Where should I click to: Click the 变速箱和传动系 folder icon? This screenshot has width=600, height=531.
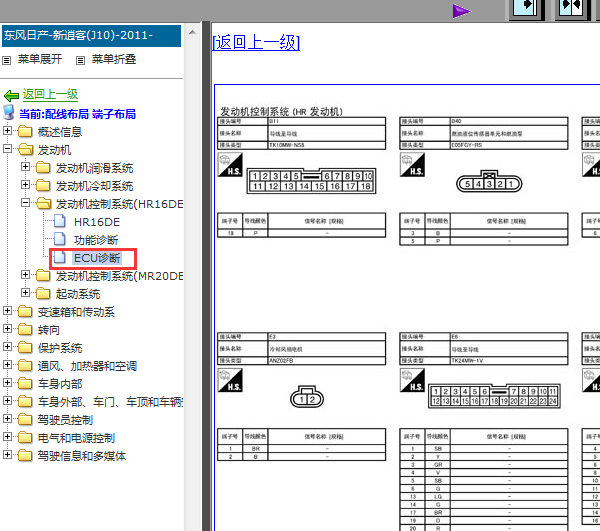point(25,311)
